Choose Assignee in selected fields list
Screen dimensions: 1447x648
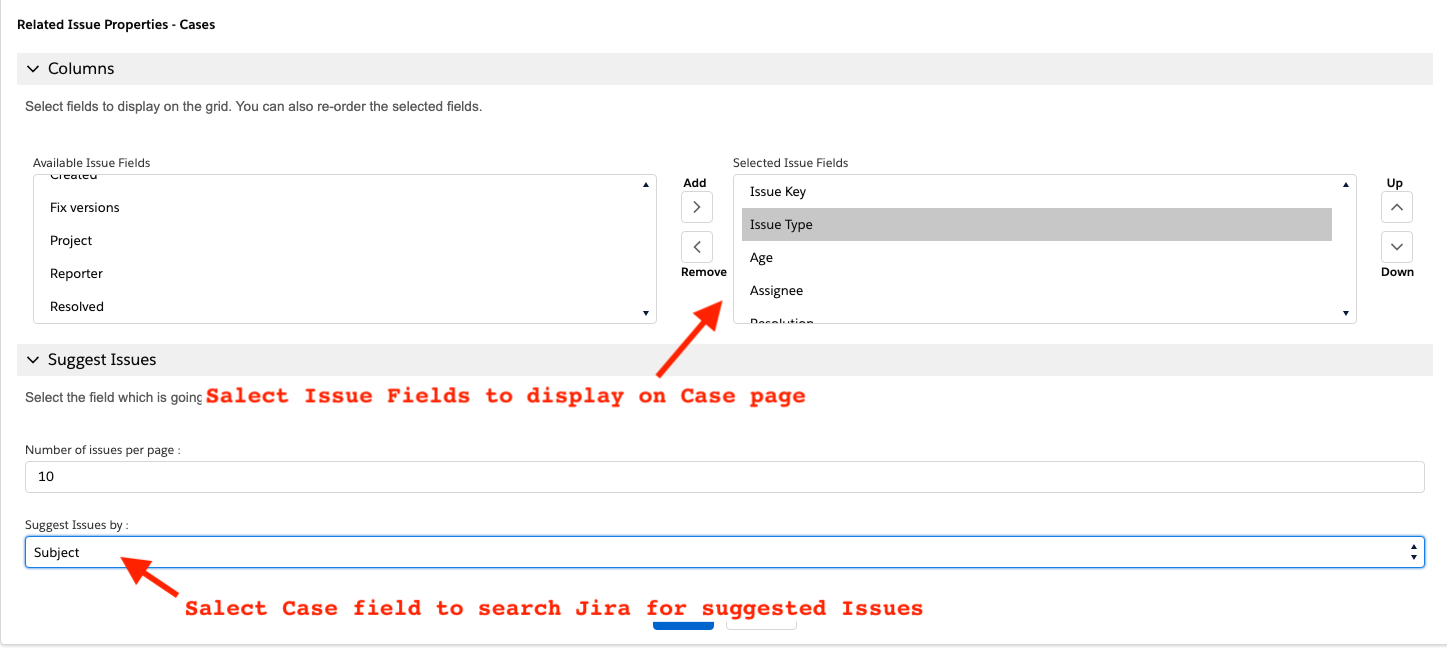pos(777,291)
